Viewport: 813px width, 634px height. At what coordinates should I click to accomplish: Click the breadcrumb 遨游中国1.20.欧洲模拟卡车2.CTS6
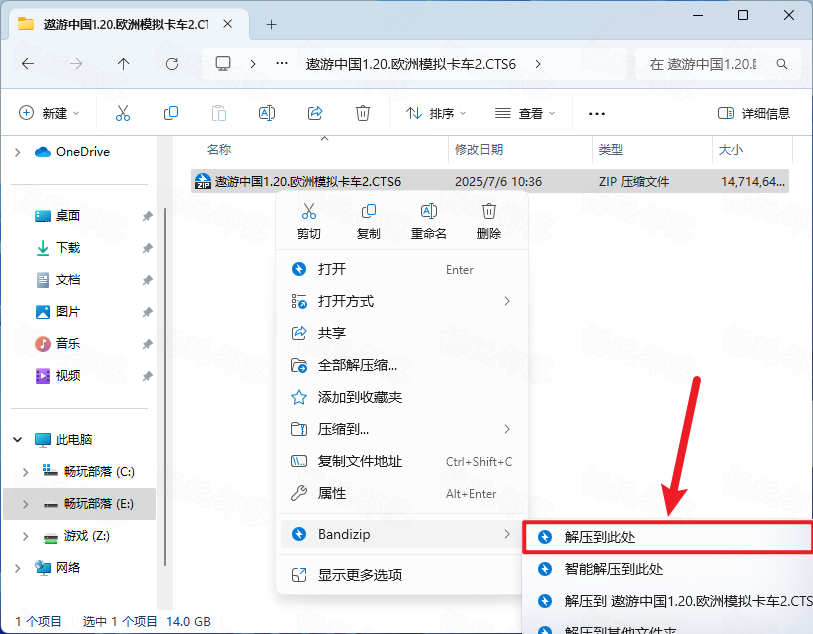(411, 64)
